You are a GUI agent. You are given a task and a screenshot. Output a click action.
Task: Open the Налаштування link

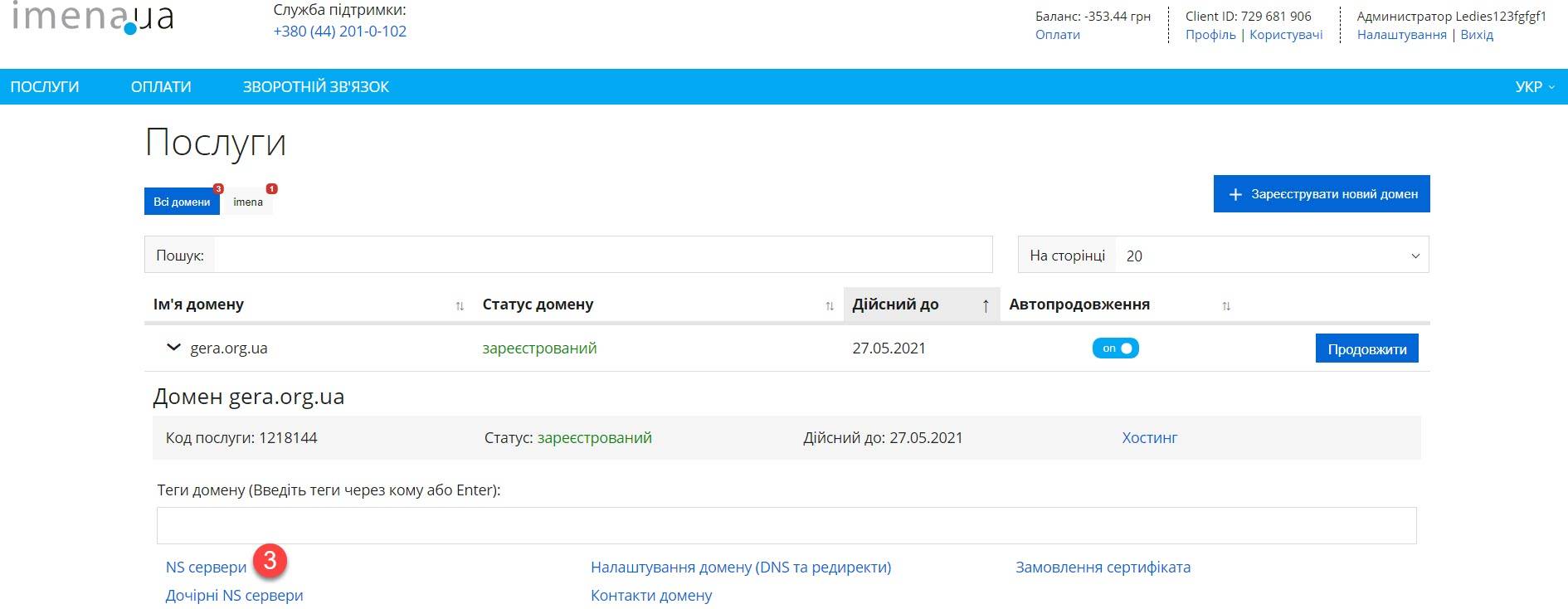1402,35
